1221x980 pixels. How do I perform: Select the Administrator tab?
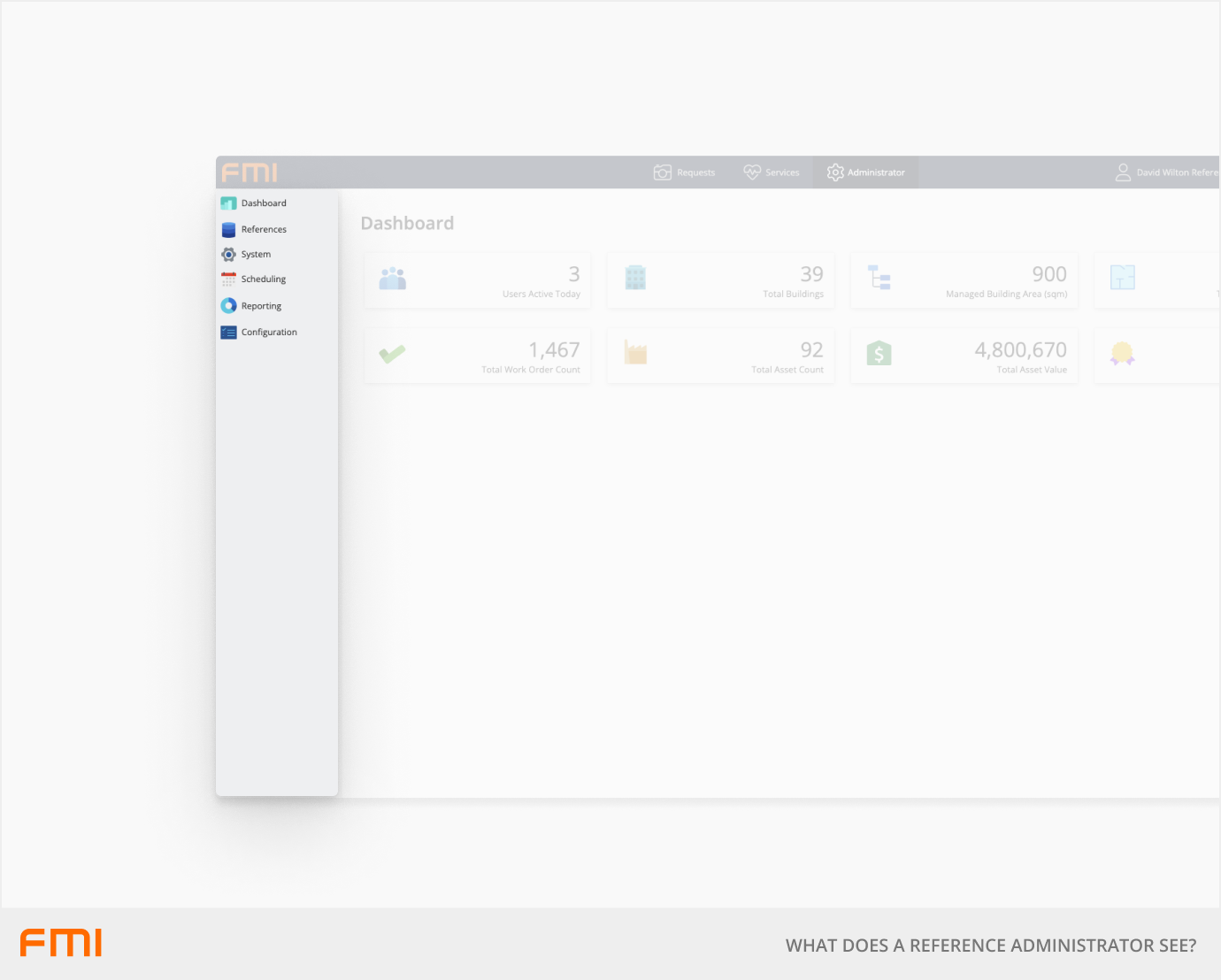[865, 172]
